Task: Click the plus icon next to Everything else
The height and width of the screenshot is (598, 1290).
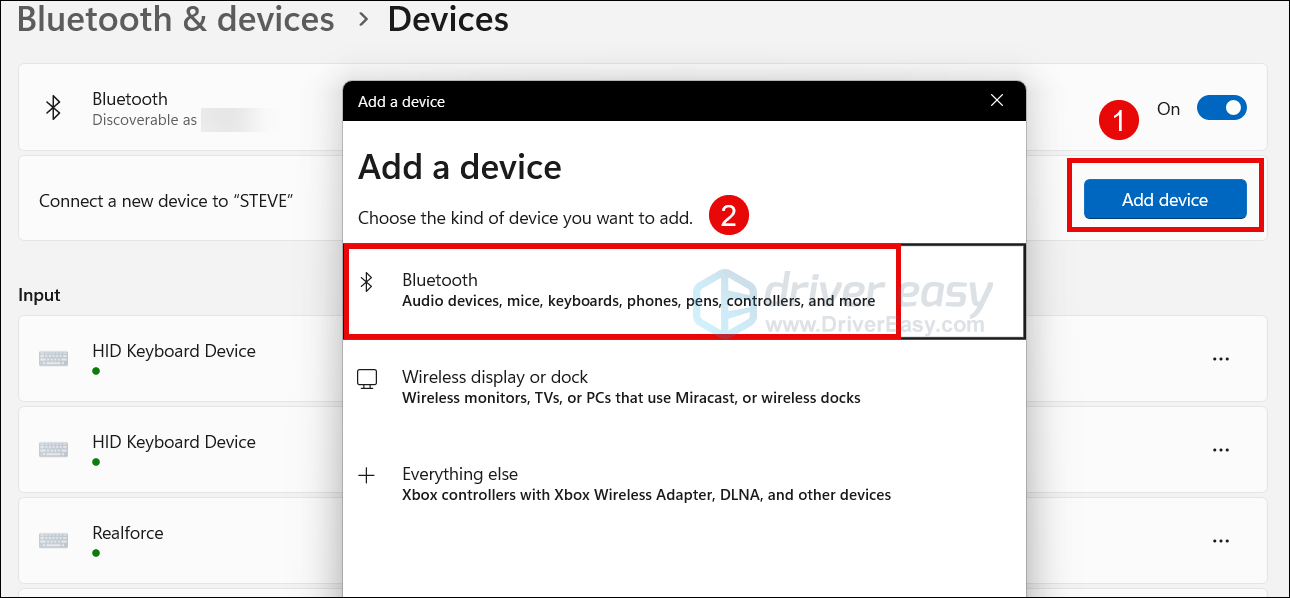Action: (368, 476)
